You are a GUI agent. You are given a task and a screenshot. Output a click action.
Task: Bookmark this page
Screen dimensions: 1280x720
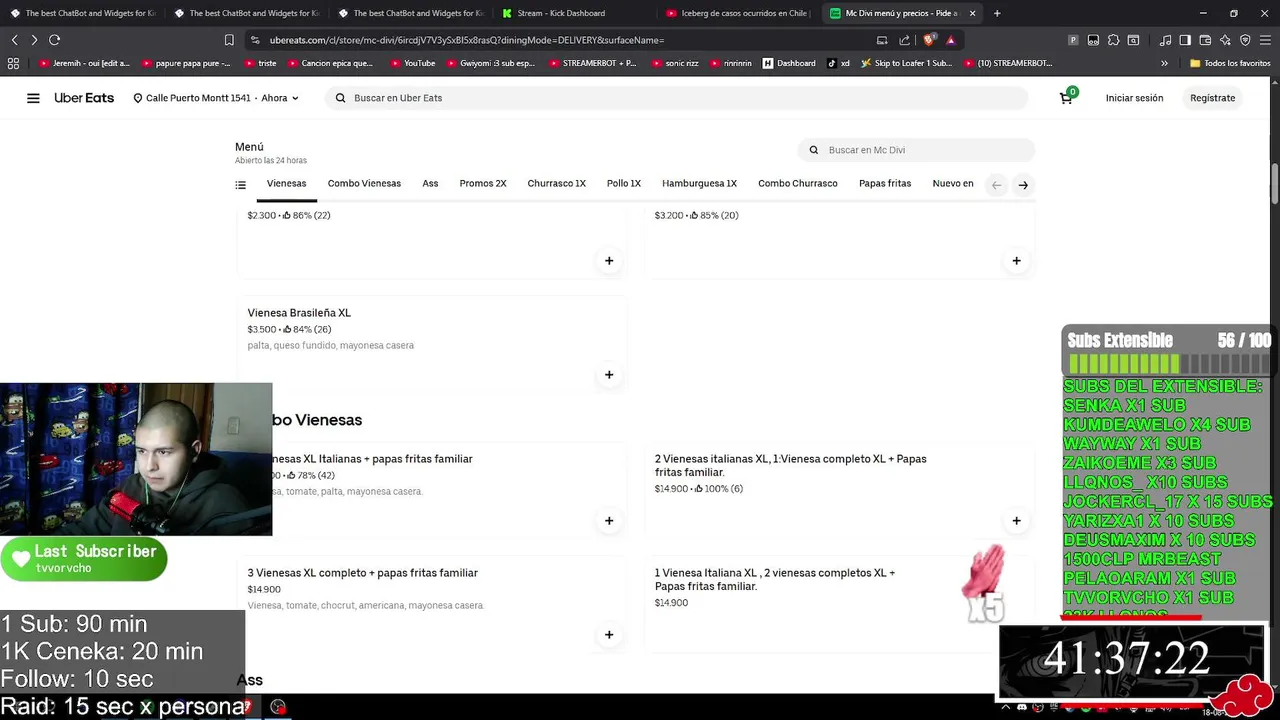tap(229, 40)
